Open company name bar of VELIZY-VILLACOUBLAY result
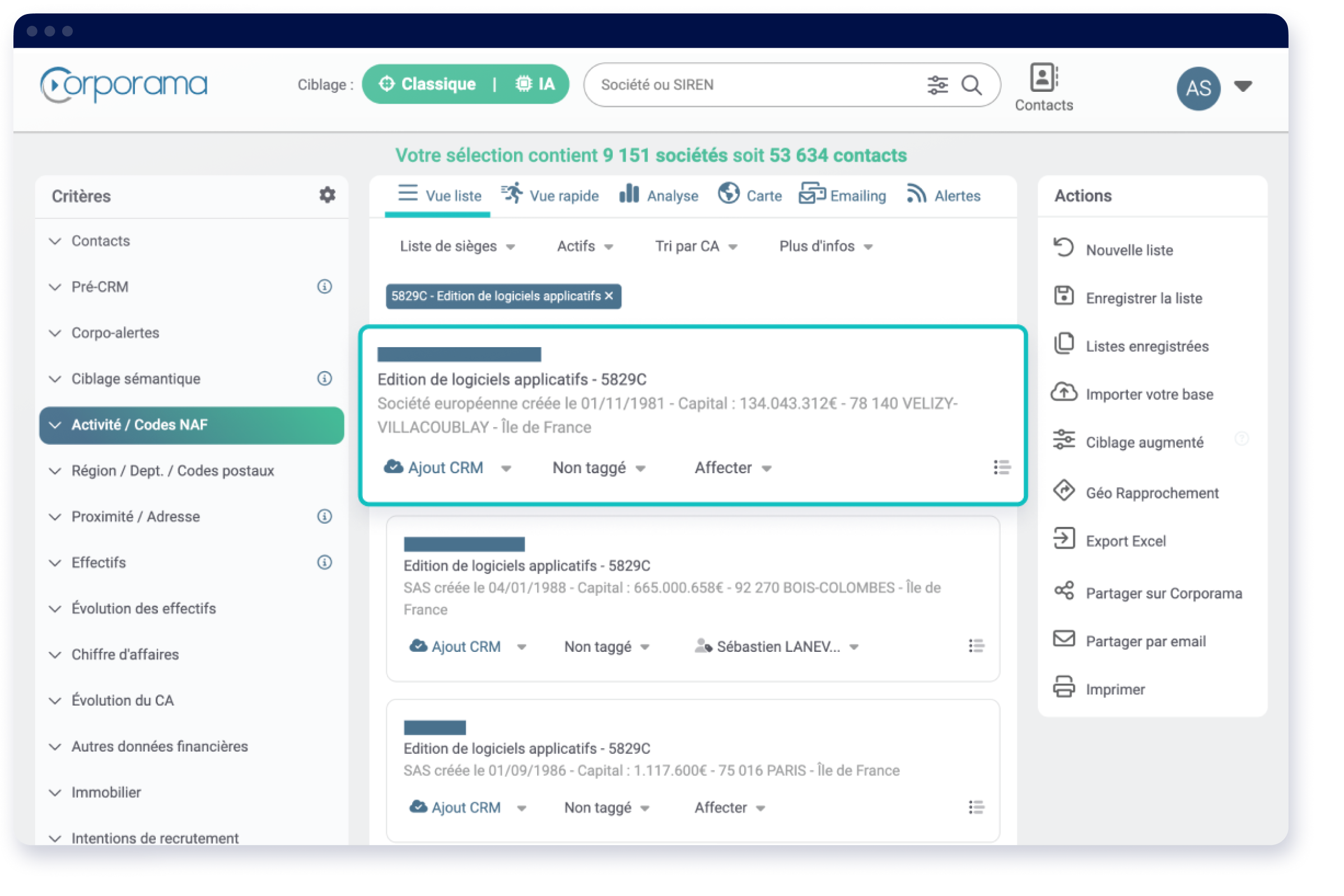The height and width of the screenshot is (896, 1344). point(459,354)
